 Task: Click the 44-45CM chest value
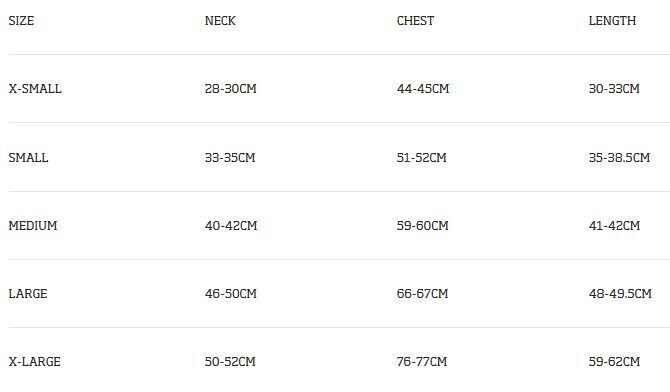click(423, 88)
